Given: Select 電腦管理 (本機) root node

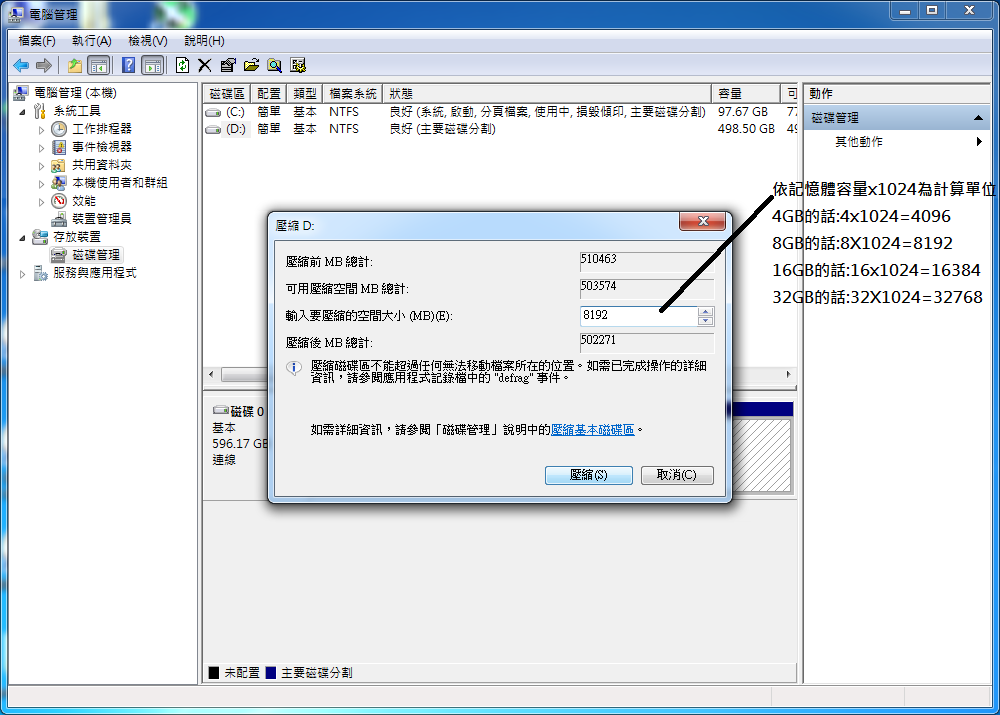Looking at the screenshot, I should (x=75, y=93).
